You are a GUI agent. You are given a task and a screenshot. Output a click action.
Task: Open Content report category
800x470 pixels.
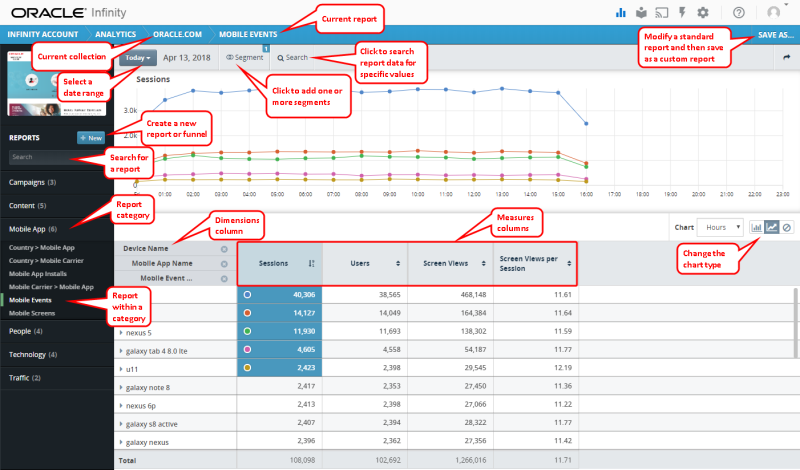27,206
